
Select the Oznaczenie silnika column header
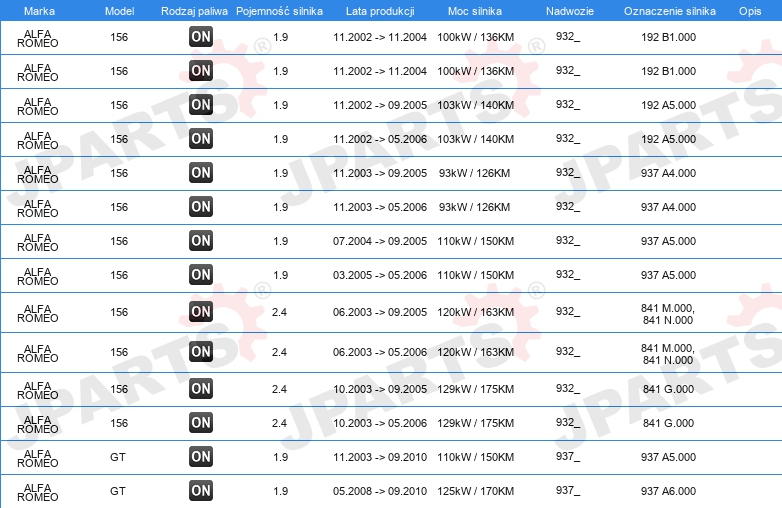point(670,11)
